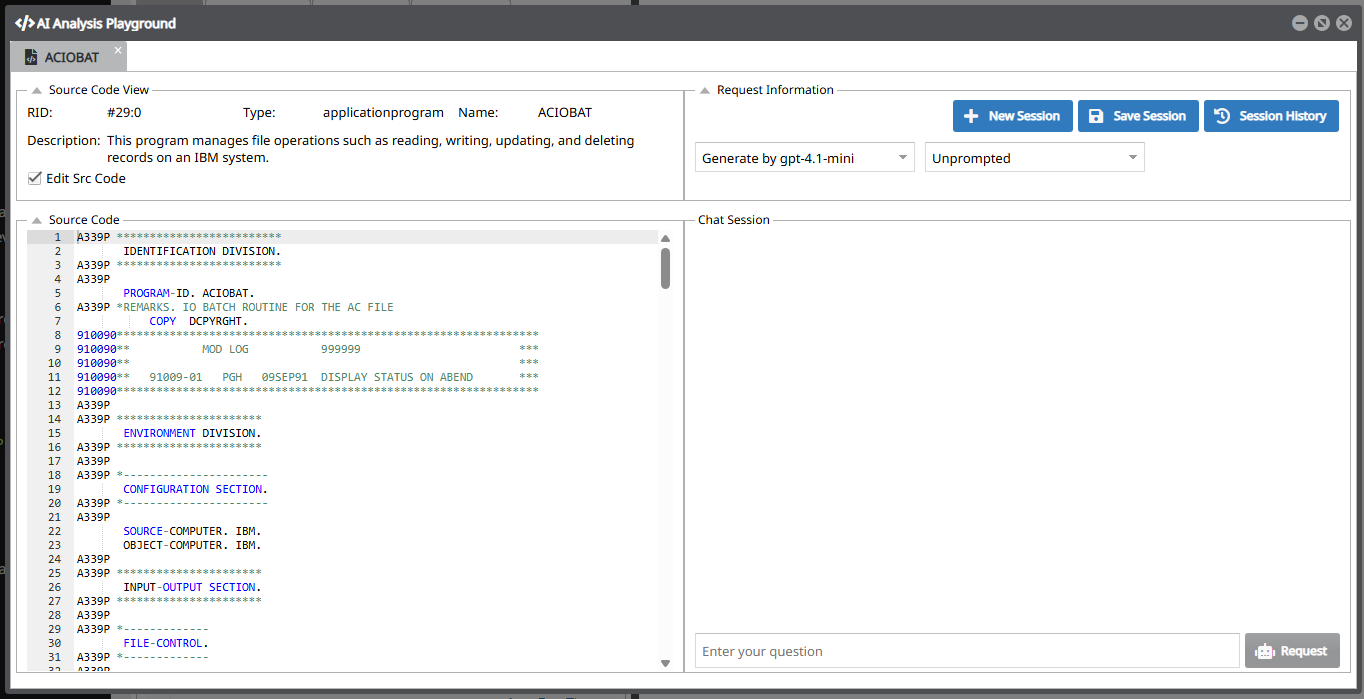Restore the playground window size
Image resolution: width=1364 pixels, height=699 pixels.
[1321, 23]
